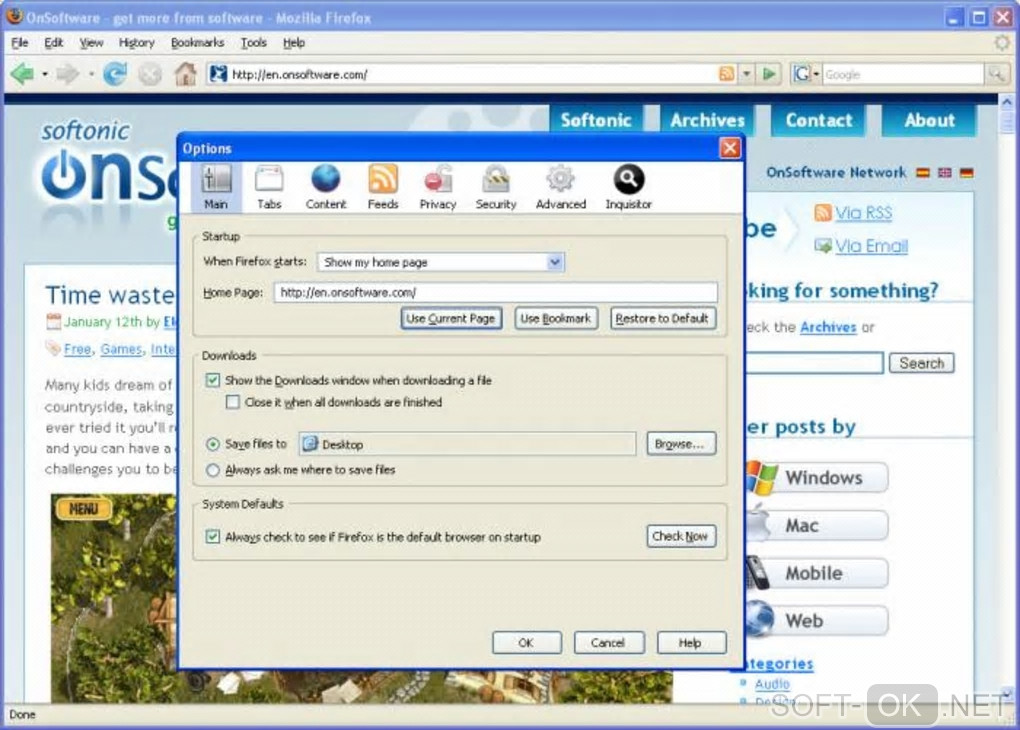1020x730 pixels.
Task: Open the Feeds options panel
Action: coord(382,187)
